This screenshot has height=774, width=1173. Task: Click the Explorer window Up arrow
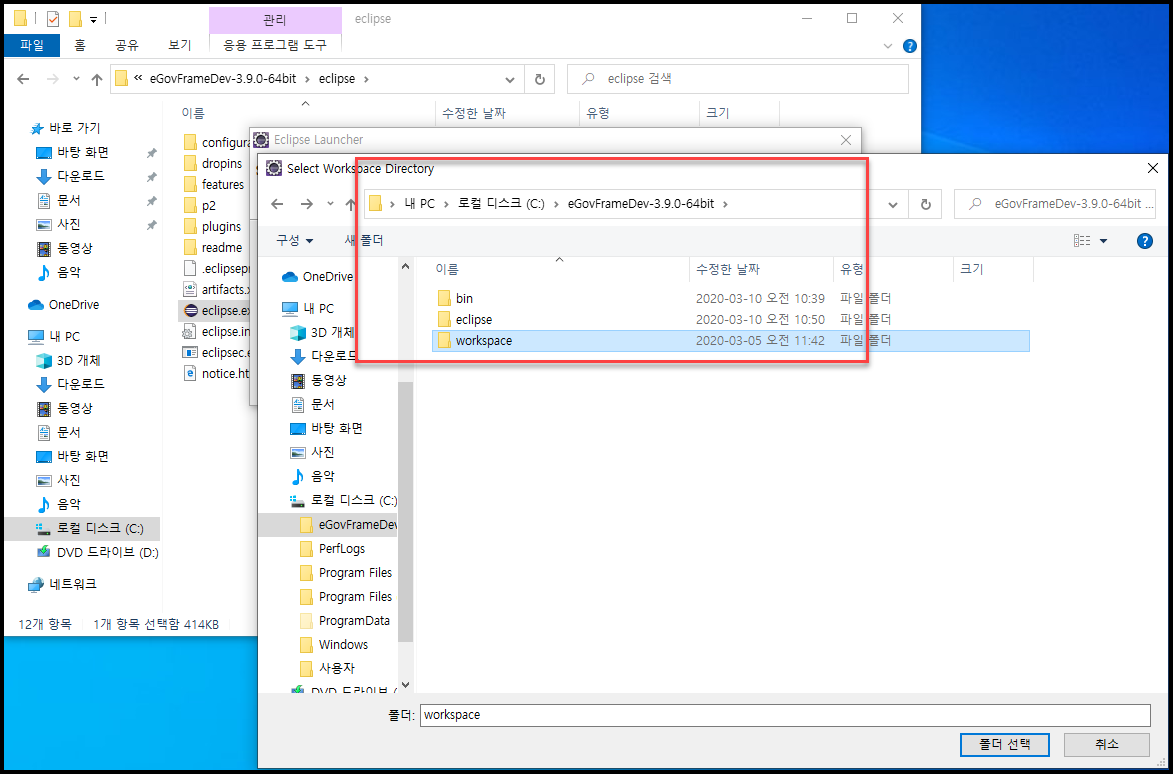(x=97, y=79)
